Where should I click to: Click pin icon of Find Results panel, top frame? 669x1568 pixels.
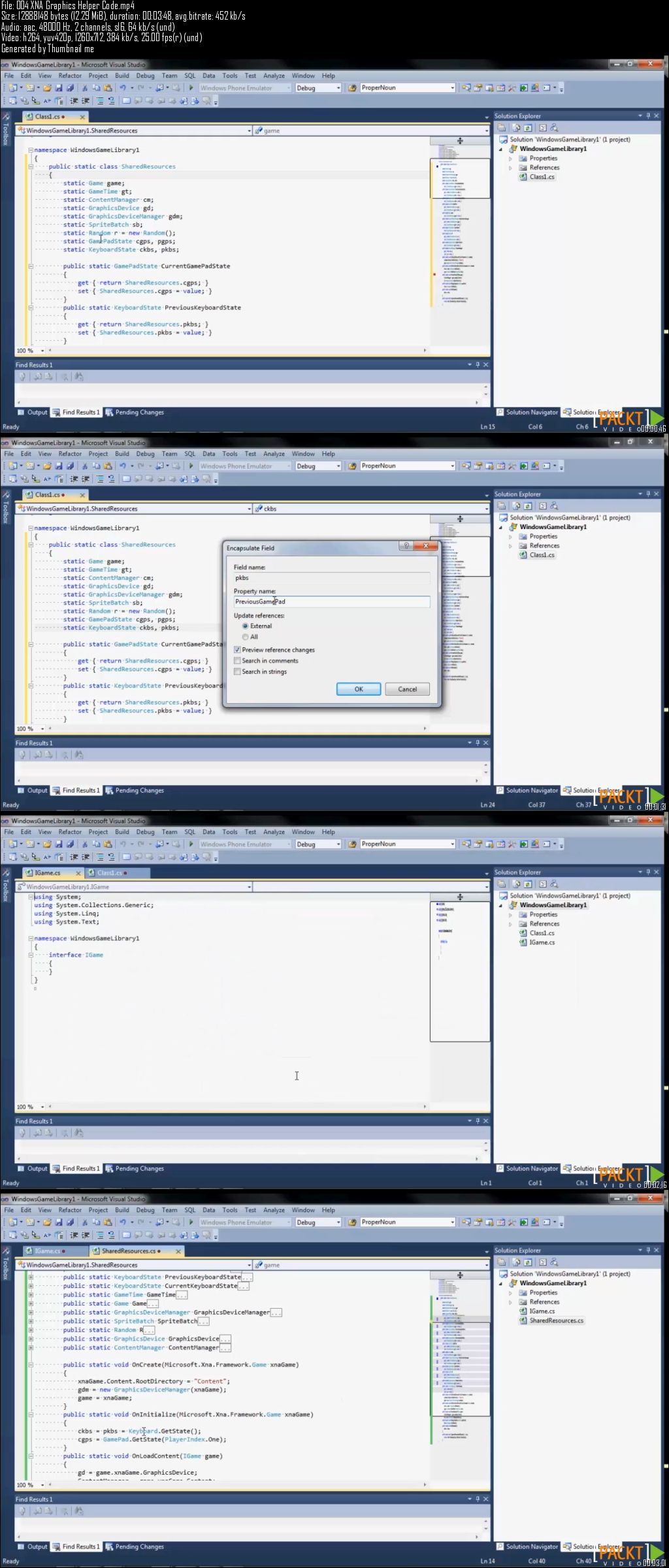[478, 364]
